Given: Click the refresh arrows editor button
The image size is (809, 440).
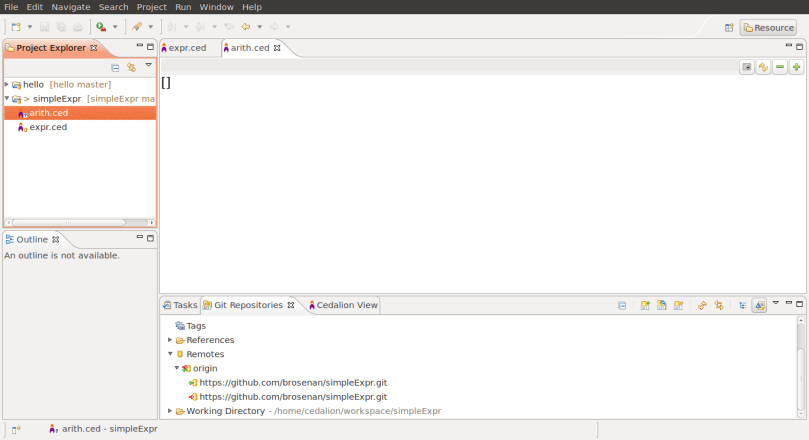Looking at the screenshot, I should coord(763,67).
